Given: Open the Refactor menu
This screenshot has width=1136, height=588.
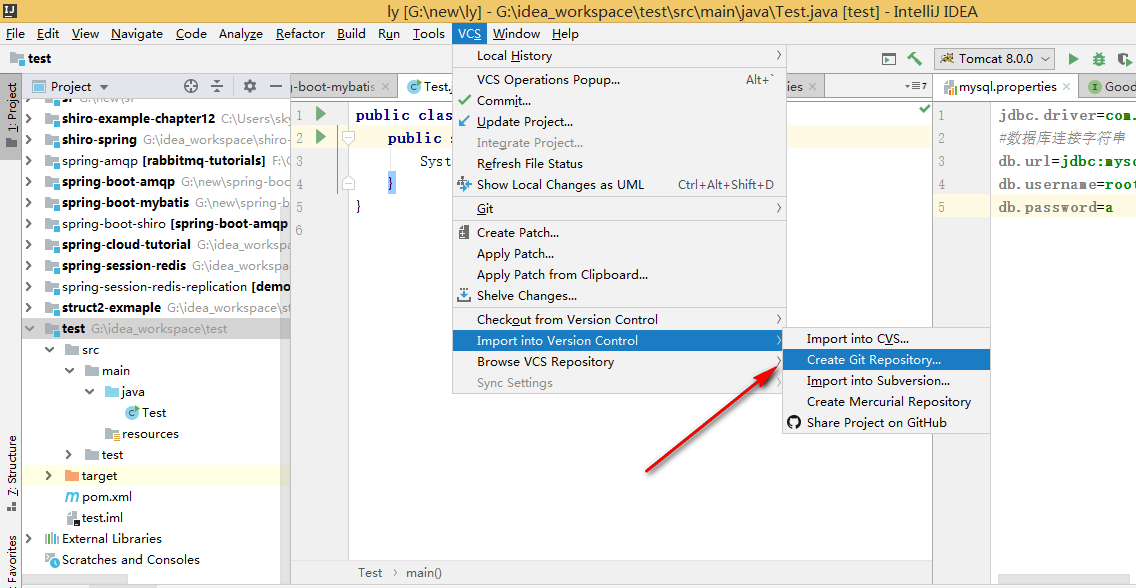Looking at the screenshot, I should coord(300,34).
